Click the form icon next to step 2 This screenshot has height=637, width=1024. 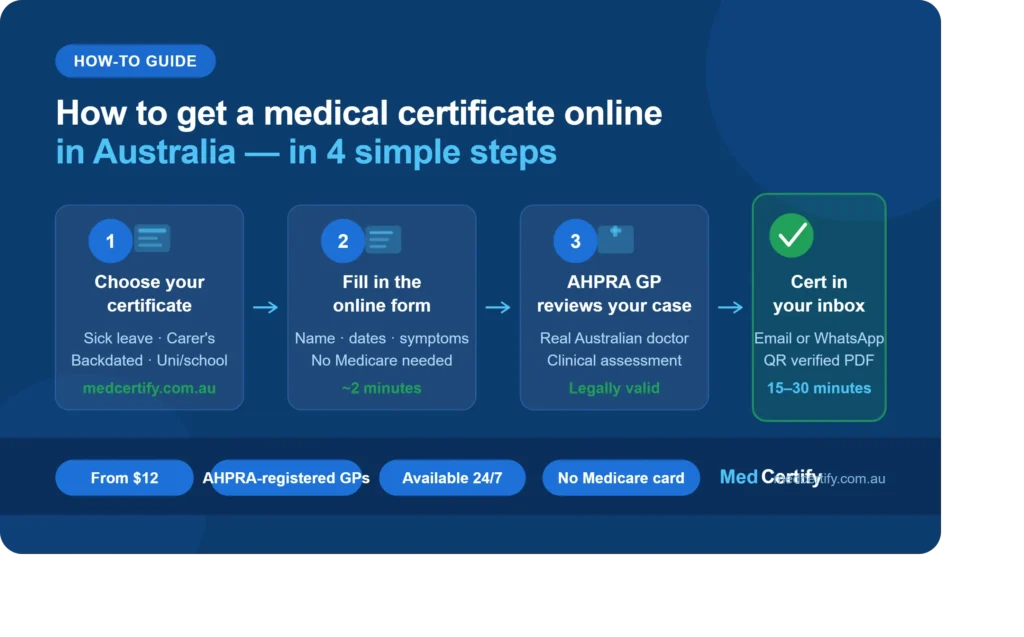[x=383, y=239]
